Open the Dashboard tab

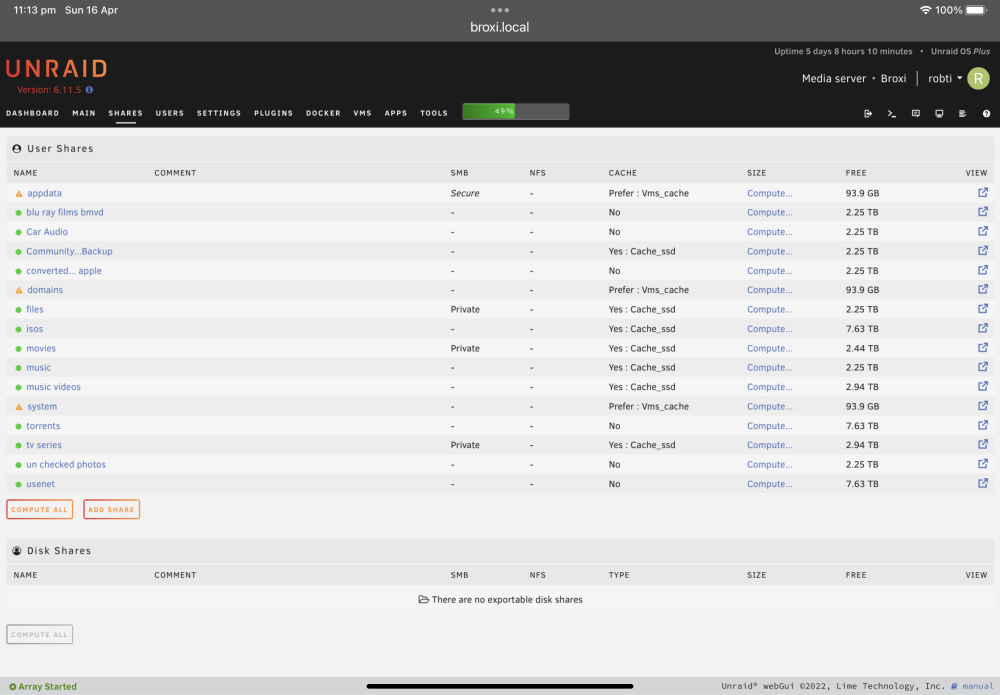coord(33,113)
